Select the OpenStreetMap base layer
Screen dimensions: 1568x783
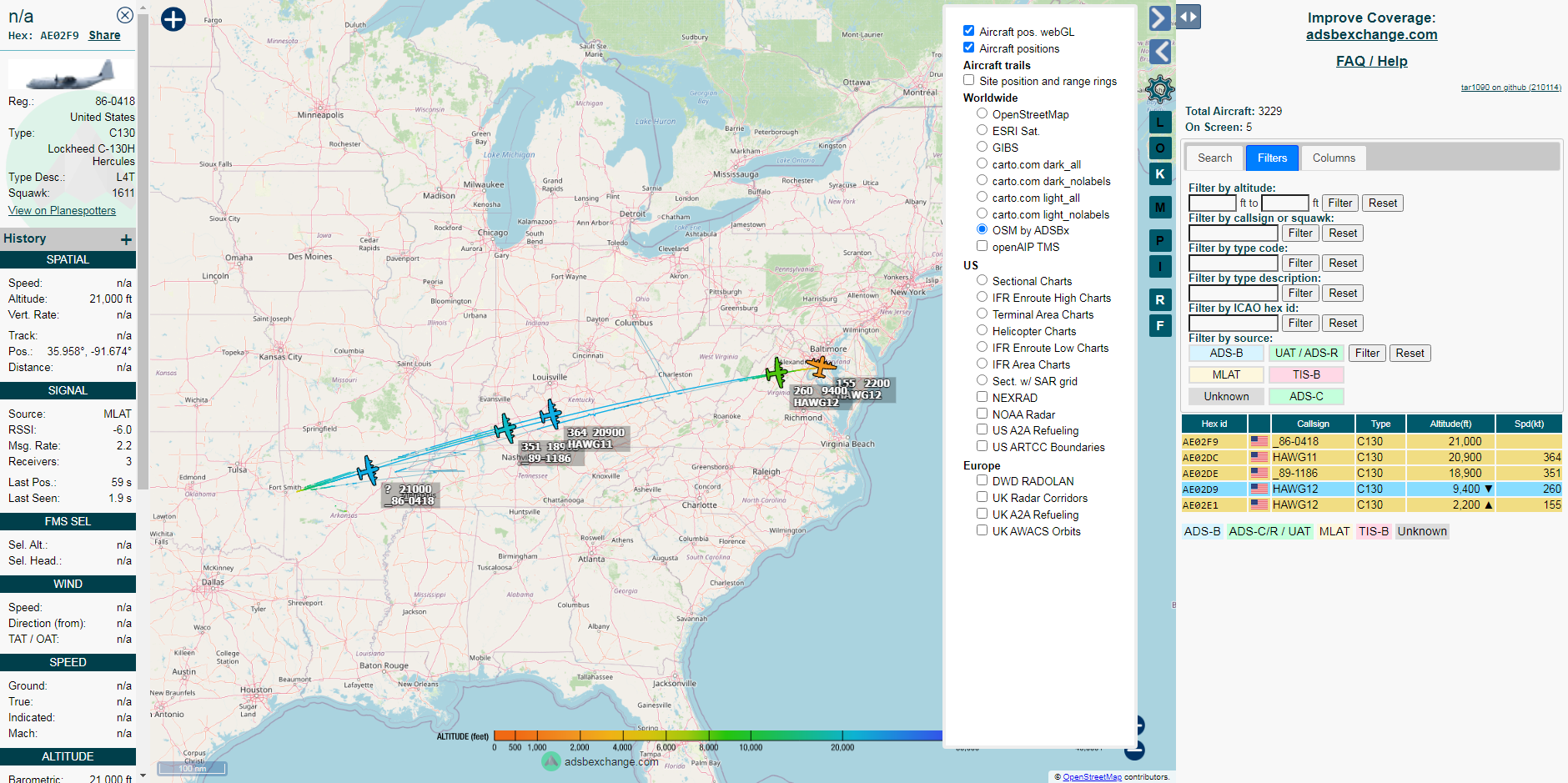click(982, 113)
